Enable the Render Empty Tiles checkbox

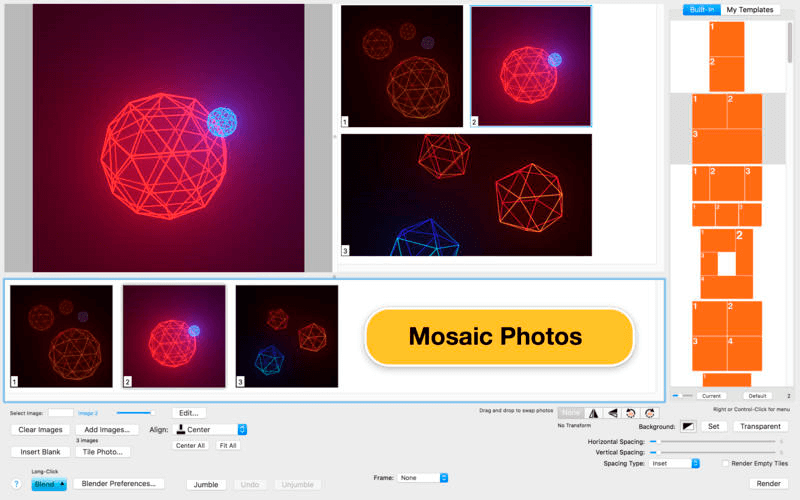tap(725, 463)
